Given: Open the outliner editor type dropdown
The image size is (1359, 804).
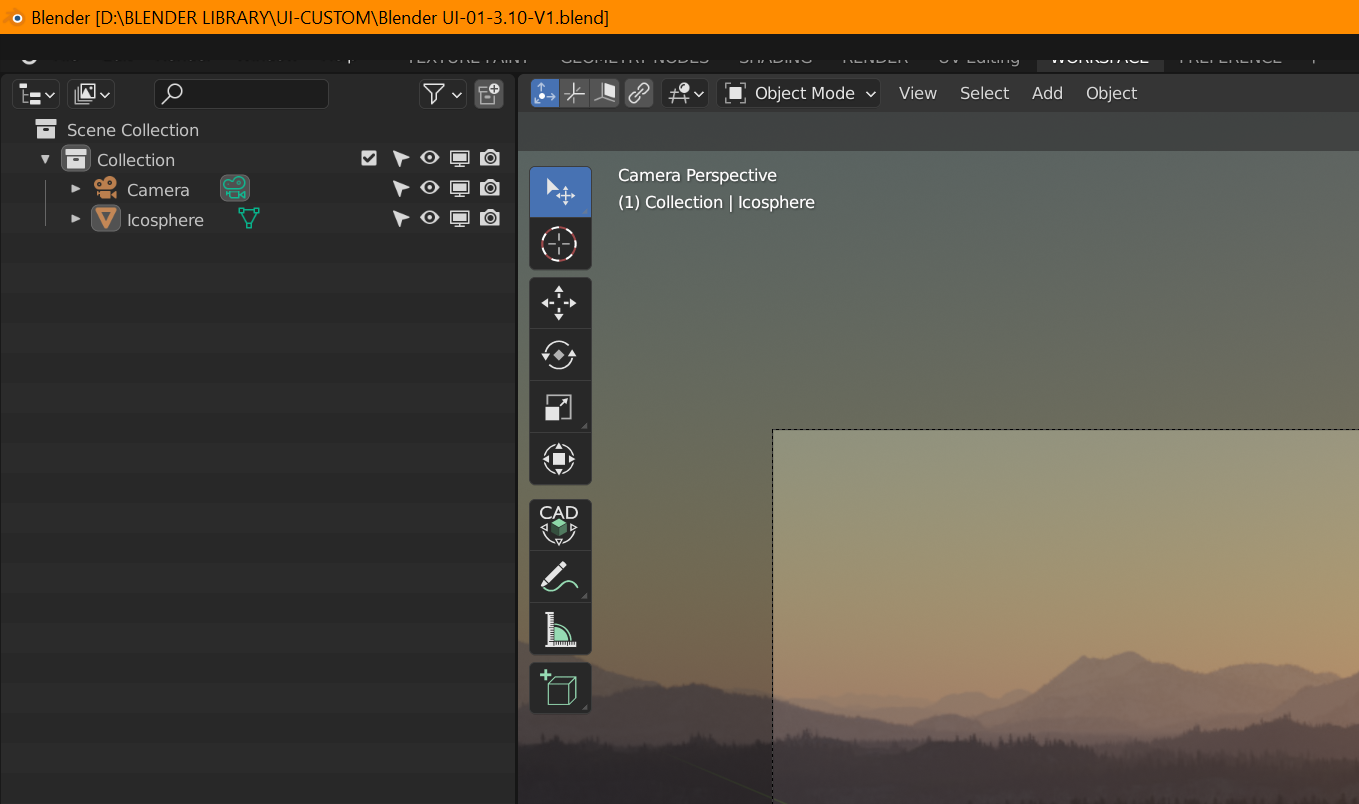Looking at the screenshot, I should pyautogui.click(x=36, y=94).
